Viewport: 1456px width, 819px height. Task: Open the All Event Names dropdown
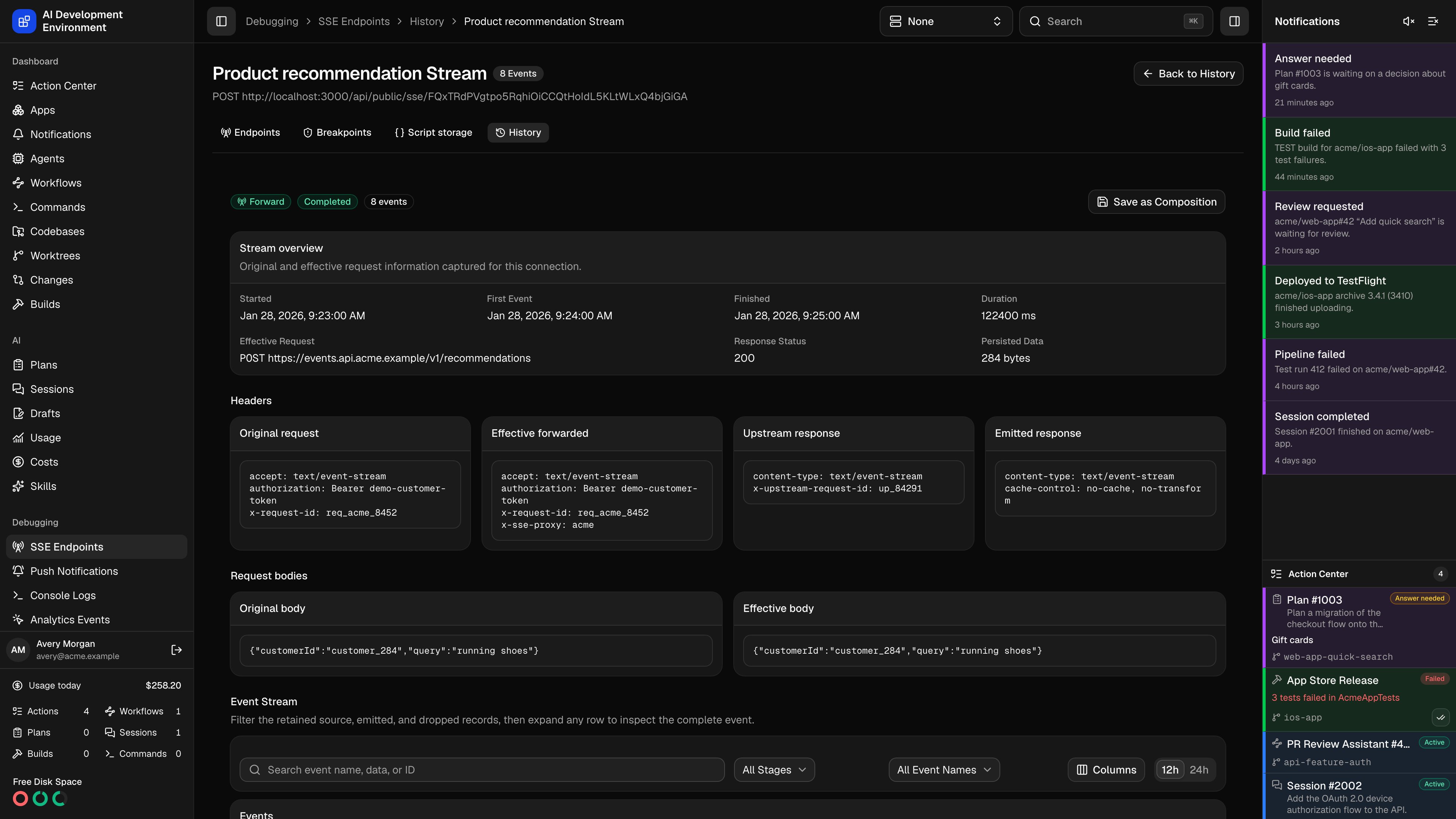(x=944, y=770)
